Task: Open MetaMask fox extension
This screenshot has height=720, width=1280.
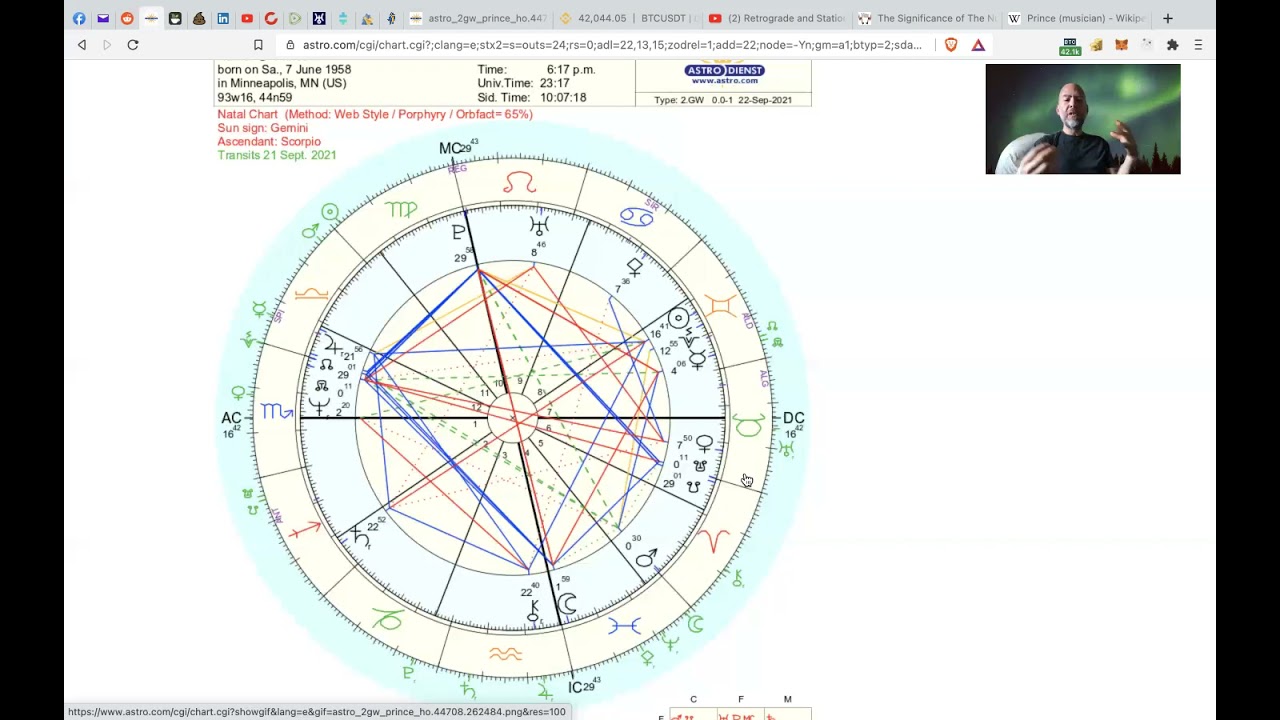Action: (1121, 45)
